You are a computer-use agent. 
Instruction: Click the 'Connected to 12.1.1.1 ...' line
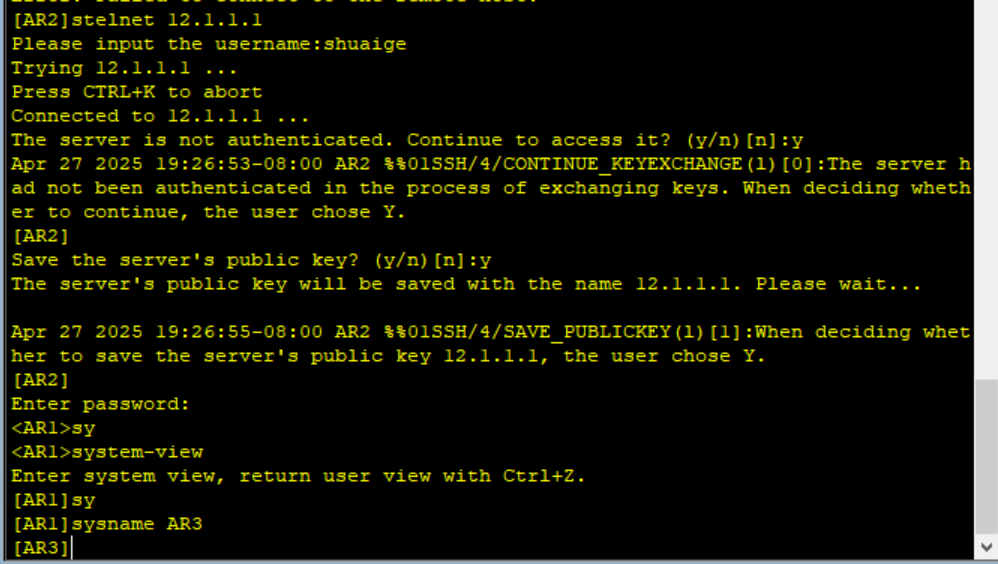click(160, 116)
